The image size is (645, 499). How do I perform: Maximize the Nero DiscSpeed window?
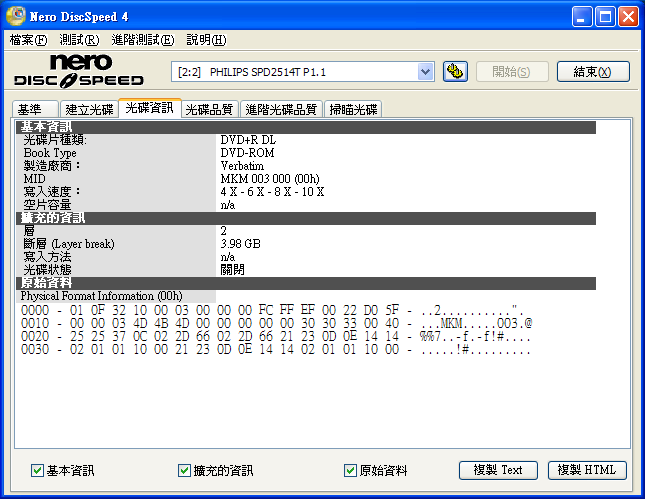(x=605, y=17)
